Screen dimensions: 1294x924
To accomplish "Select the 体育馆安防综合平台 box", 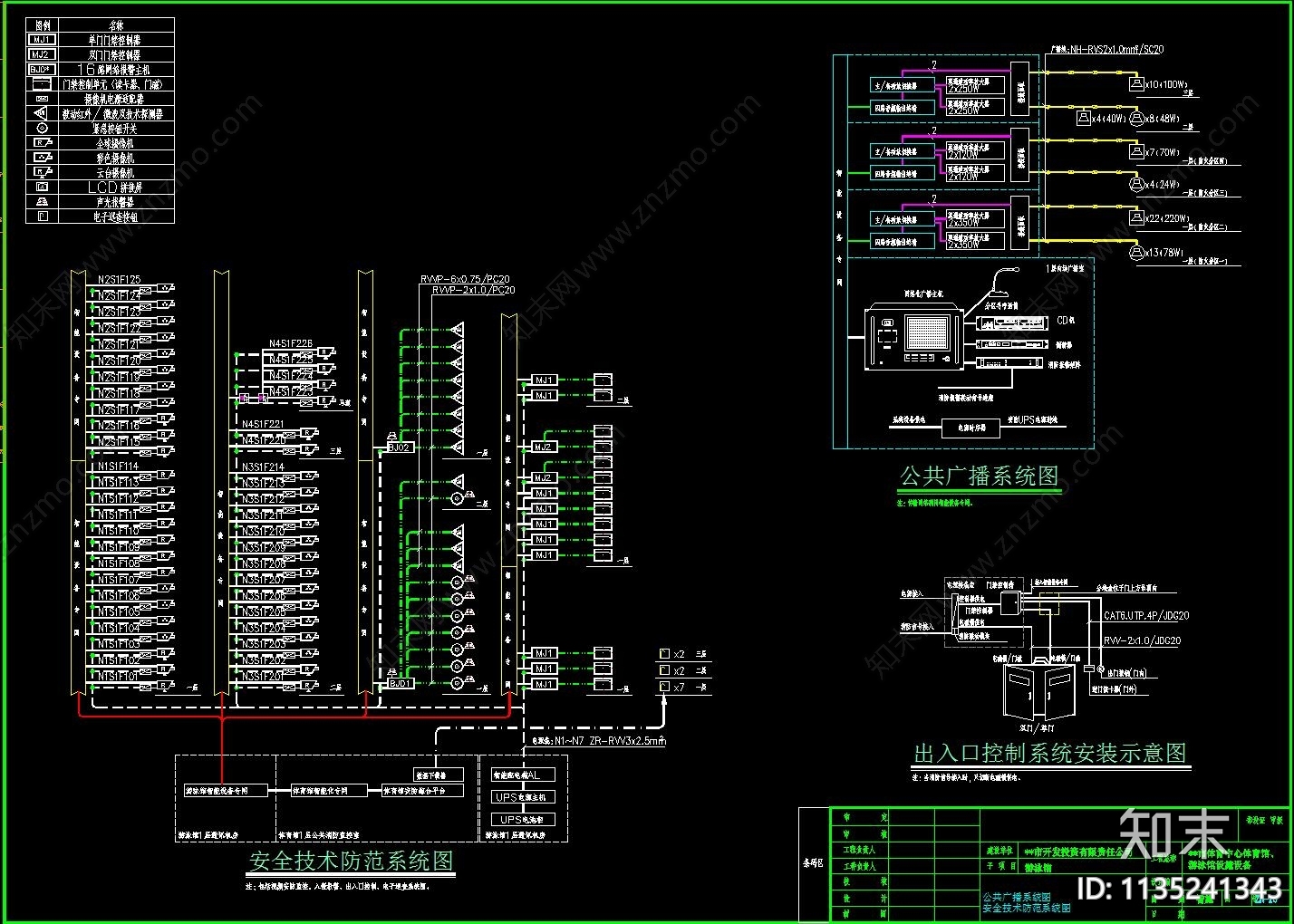I will coord(422,791).
